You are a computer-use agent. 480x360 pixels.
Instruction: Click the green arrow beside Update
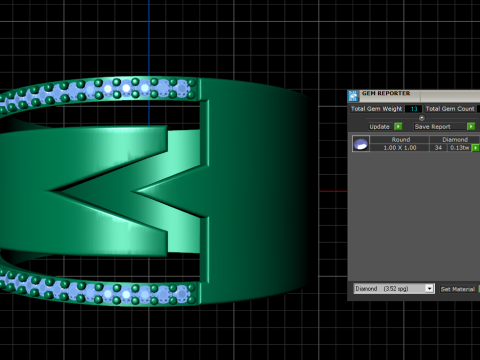click(x=398, y=126)
